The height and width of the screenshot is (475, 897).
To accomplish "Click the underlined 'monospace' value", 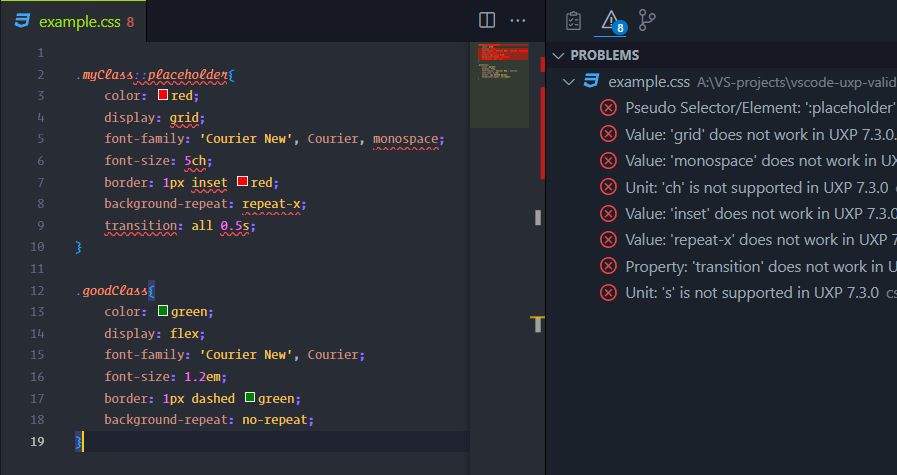I will coord(406,139).
